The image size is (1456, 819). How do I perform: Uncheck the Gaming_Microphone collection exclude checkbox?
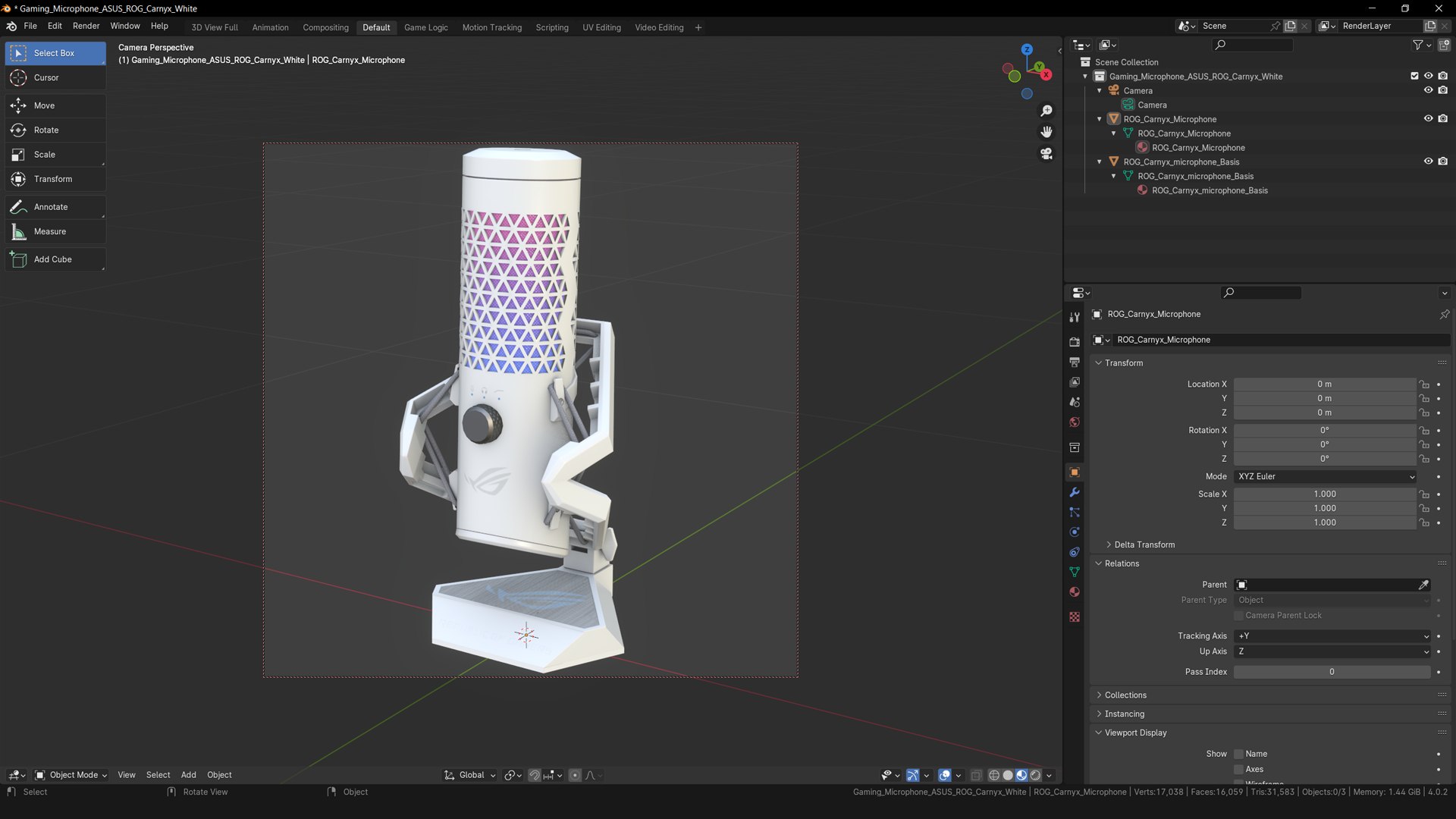1414,76
